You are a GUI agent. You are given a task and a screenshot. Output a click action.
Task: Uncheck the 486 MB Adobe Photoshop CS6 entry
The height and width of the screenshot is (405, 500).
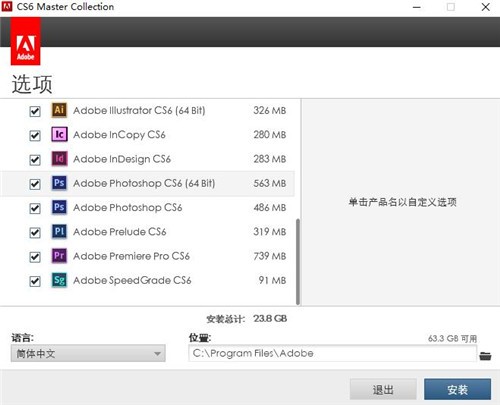(x=35, y=208)
